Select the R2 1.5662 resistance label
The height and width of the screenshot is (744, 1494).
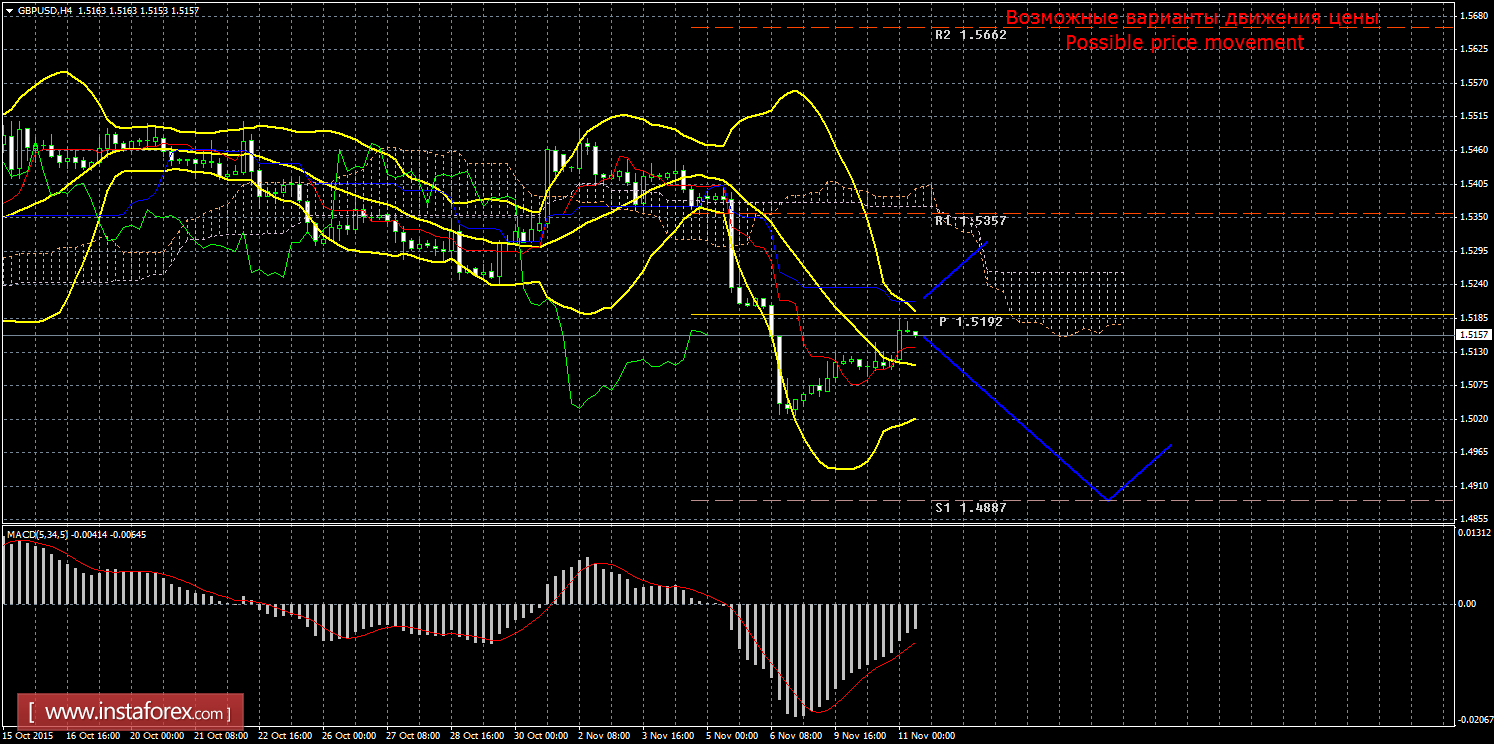(x=970, y=34)
